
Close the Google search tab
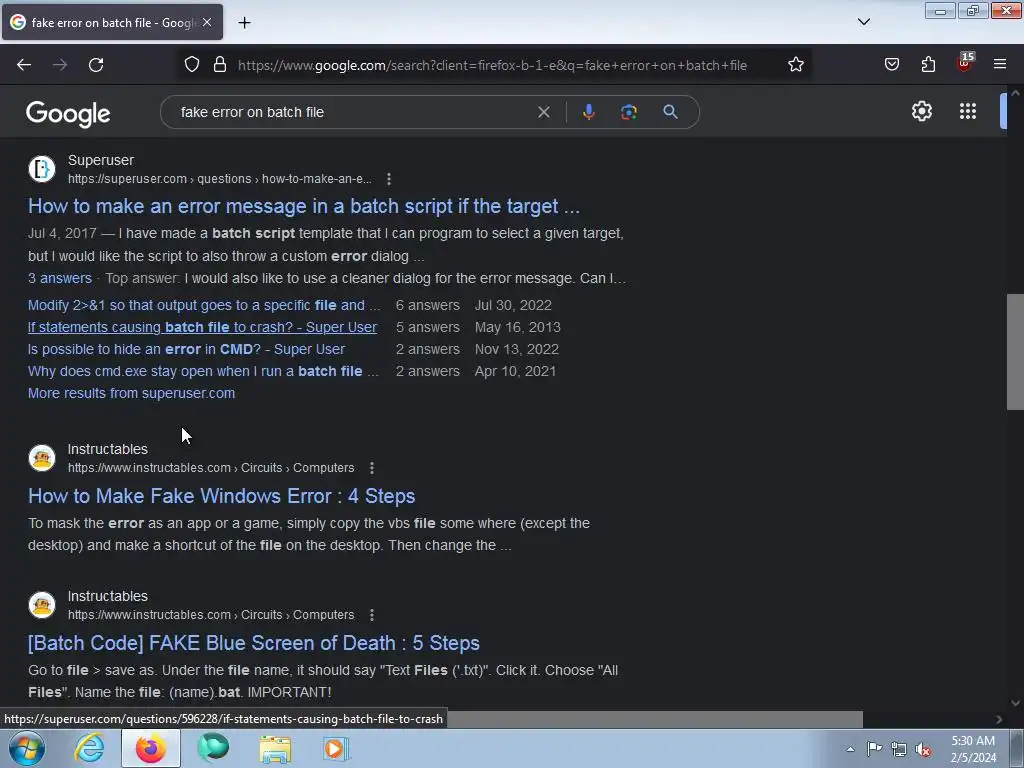point(207,22)
